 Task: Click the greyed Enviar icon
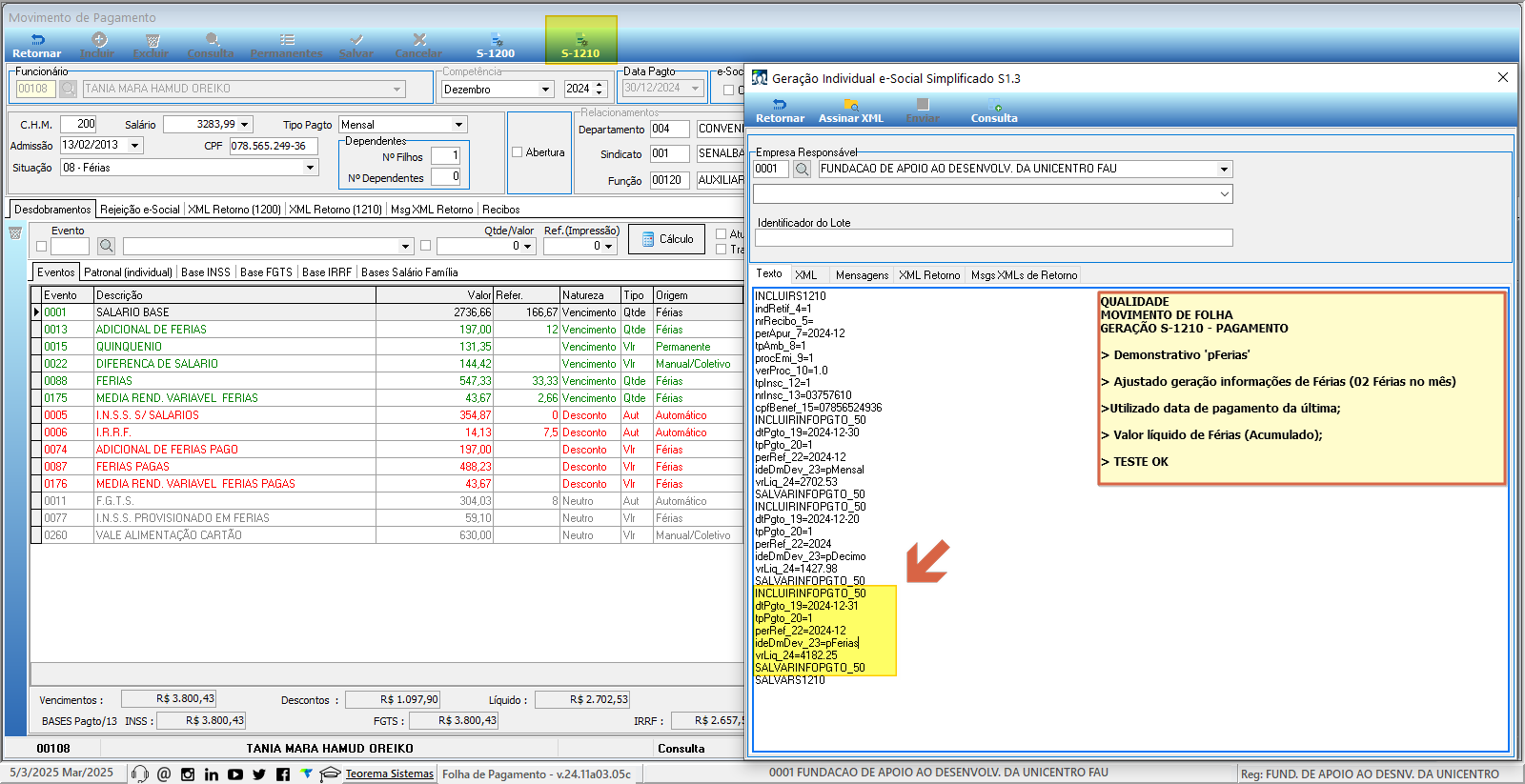pos(923,111)
